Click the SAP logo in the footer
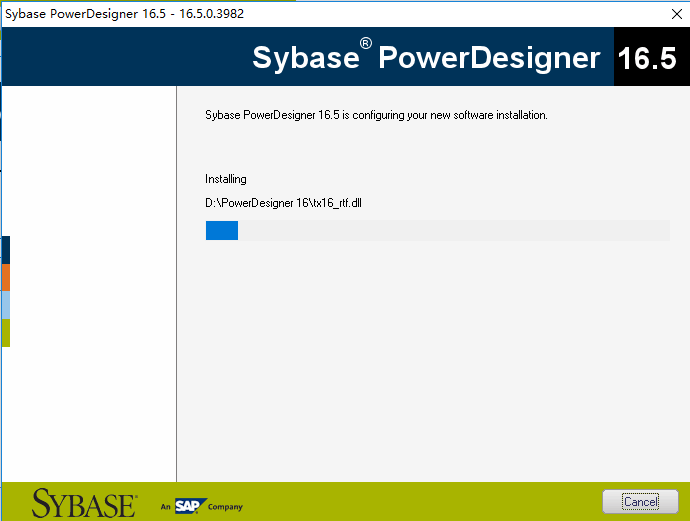 click(191, 506)
